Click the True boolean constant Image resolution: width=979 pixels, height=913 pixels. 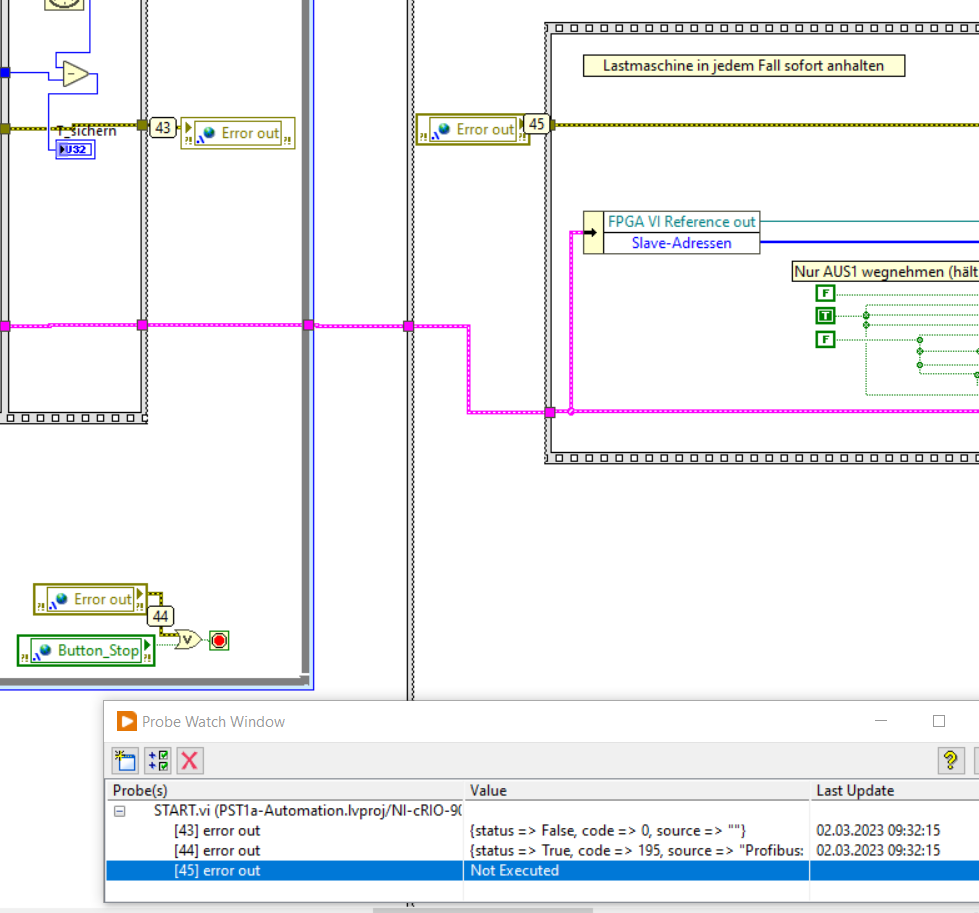(825, 316)
